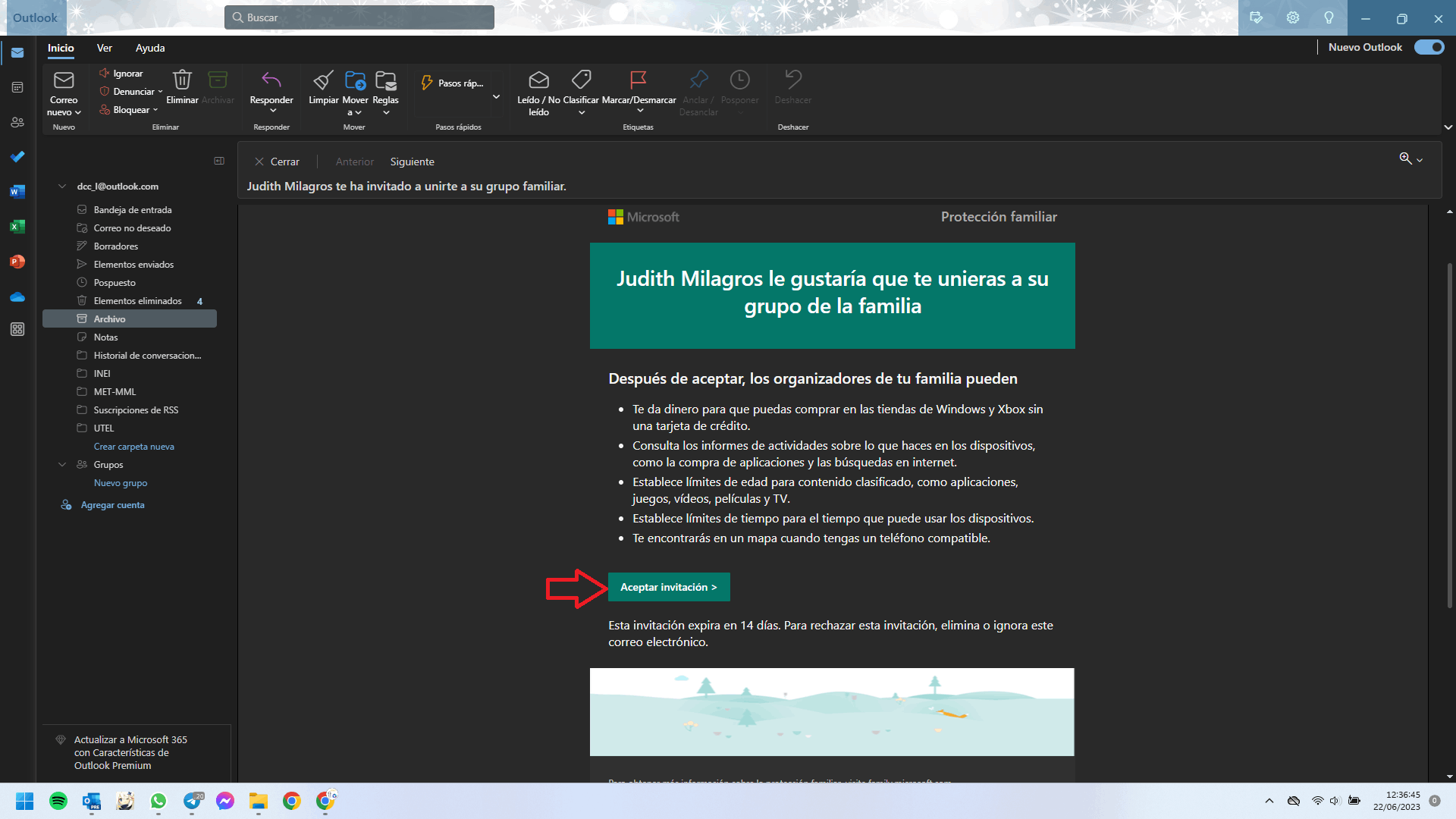Viewport: 1456px width, 819px height.
Task: Click the Eliminar trash icon
Action: (182, 80)
